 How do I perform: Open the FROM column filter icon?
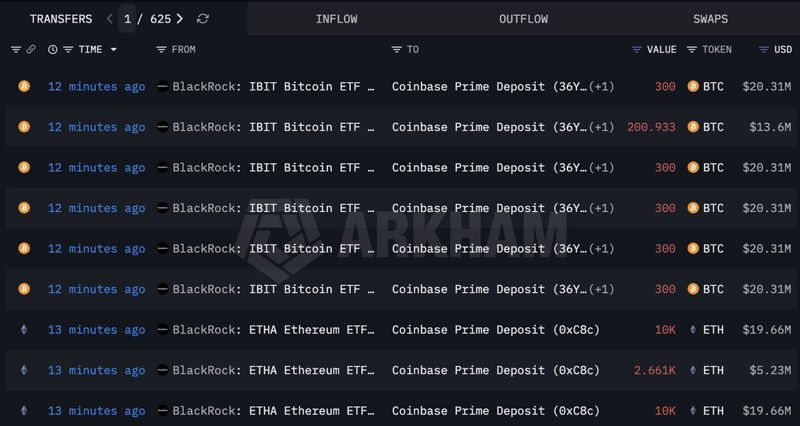click(x=162, y=50)
